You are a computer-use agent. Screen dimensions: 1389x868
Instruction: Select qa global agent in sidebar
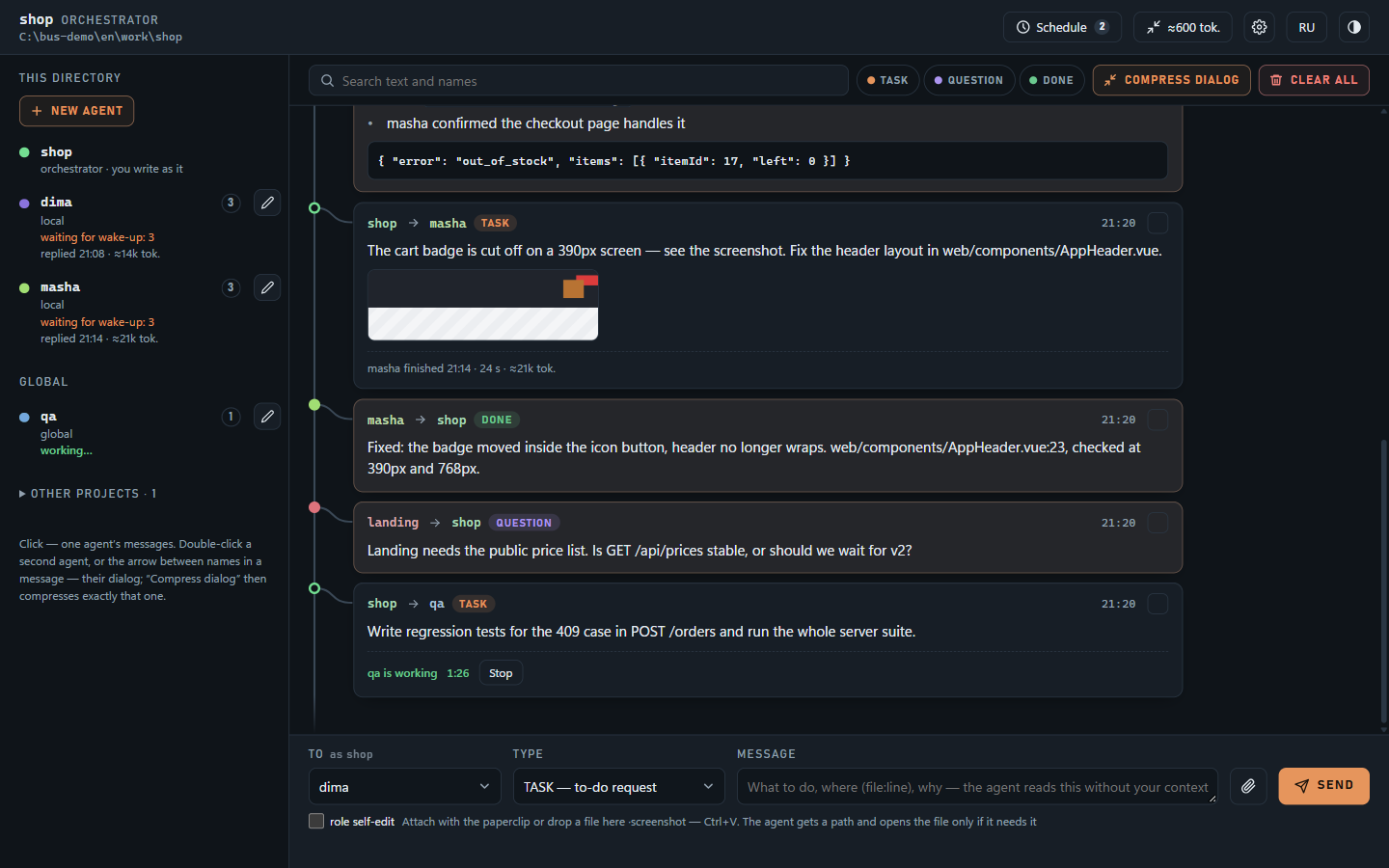[48, 417]
